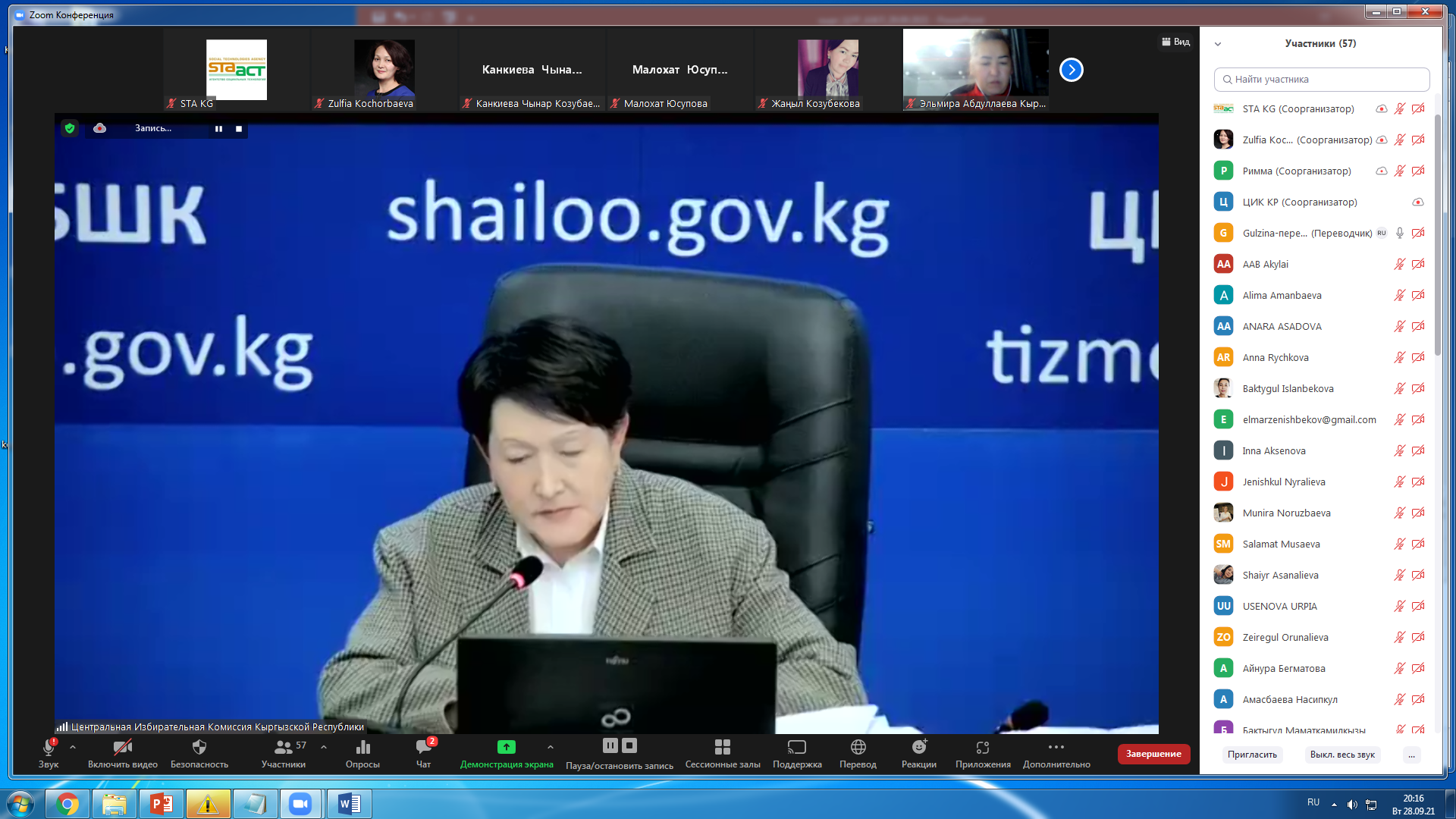
Task: Open Interpretation (Перевод) globe icon
Action: 858,748
